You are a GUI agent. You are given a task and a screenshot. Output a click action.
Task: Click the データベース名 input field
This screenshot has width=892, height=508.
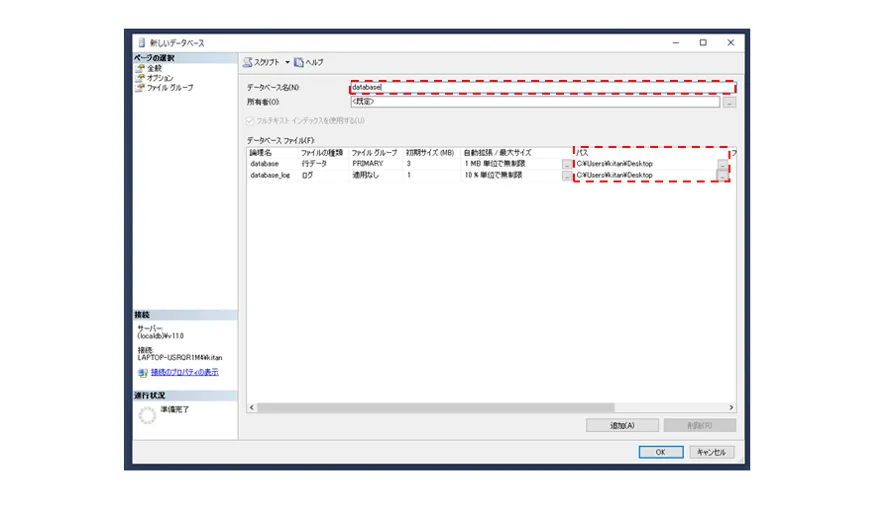click(540, 88)
